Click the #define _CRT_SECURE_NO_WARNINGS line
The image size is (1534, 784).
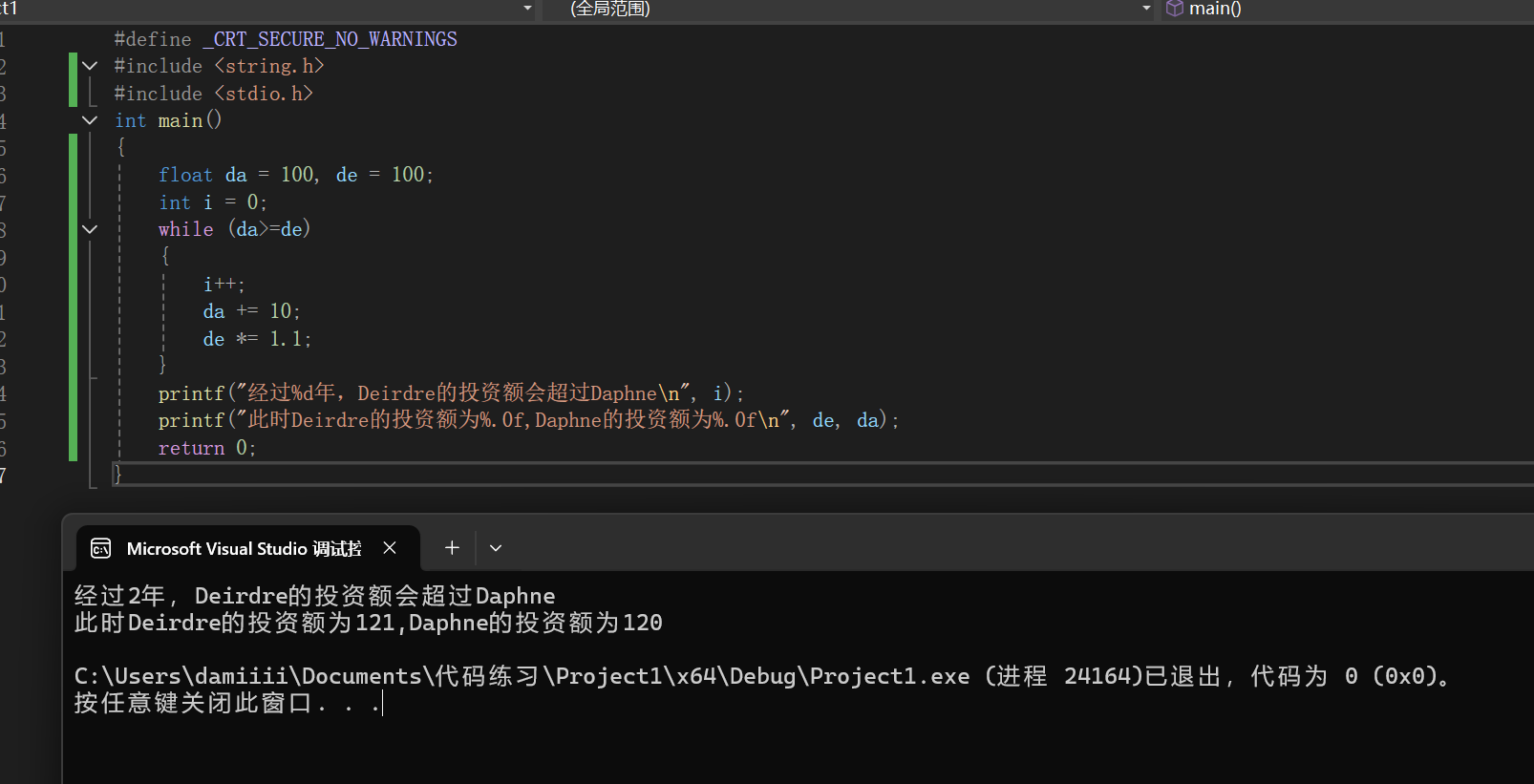tap(286, 39)
